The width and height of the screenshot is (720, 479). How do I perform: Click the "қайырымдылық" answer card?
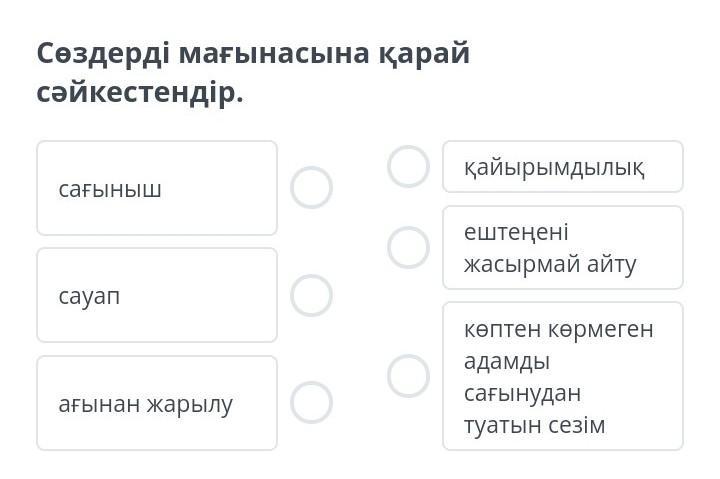click(562, 167)
